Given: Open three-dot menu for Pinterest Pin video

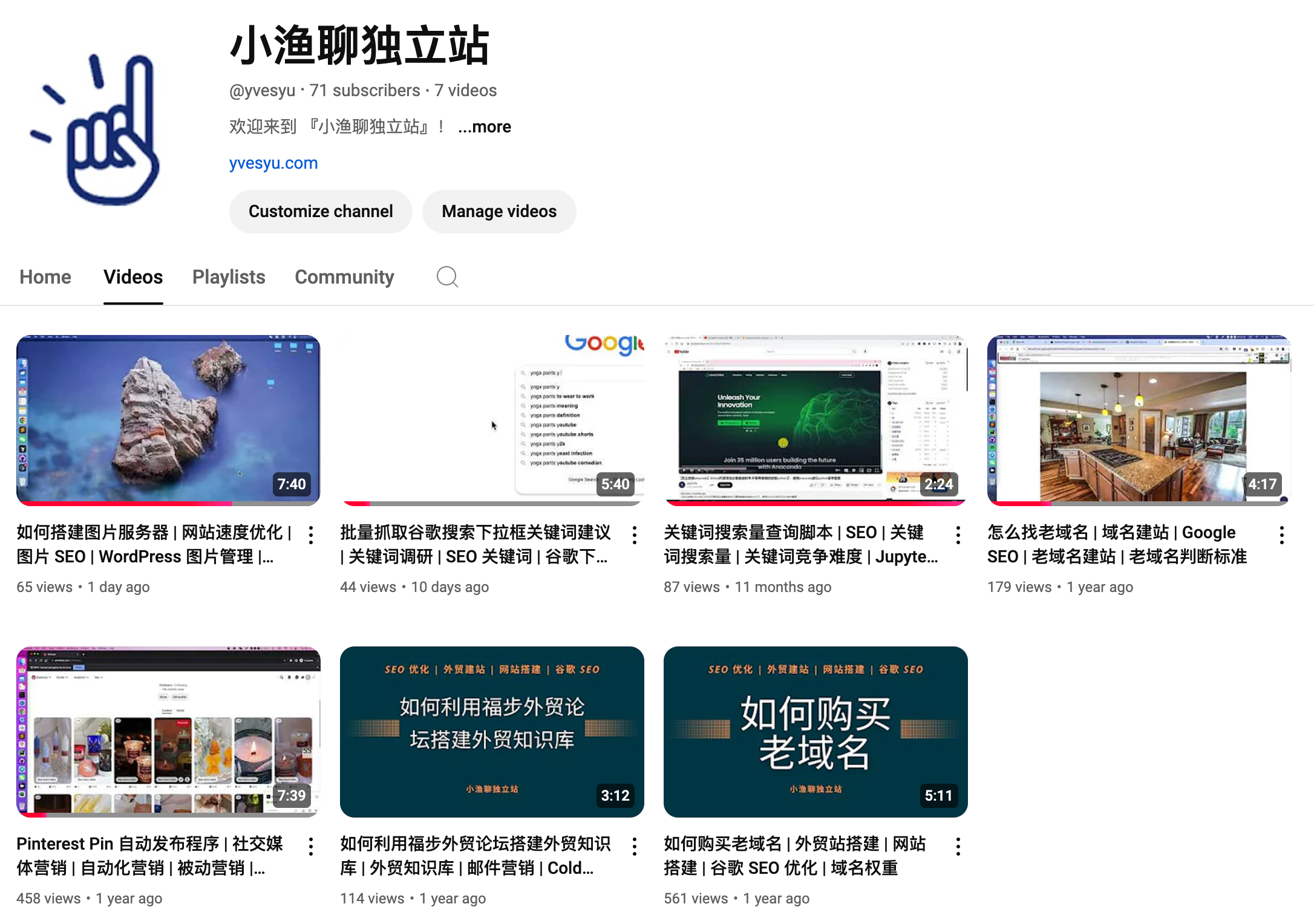Looking at the screenshot, I should coord(311,846).
